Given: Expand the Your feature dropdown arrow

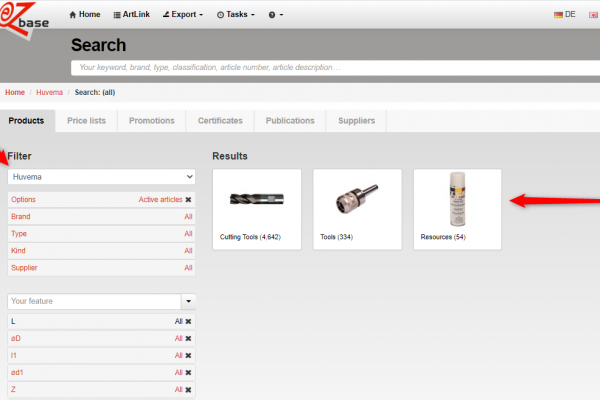Looking at the screenshot, I should [x=188, y=301].
